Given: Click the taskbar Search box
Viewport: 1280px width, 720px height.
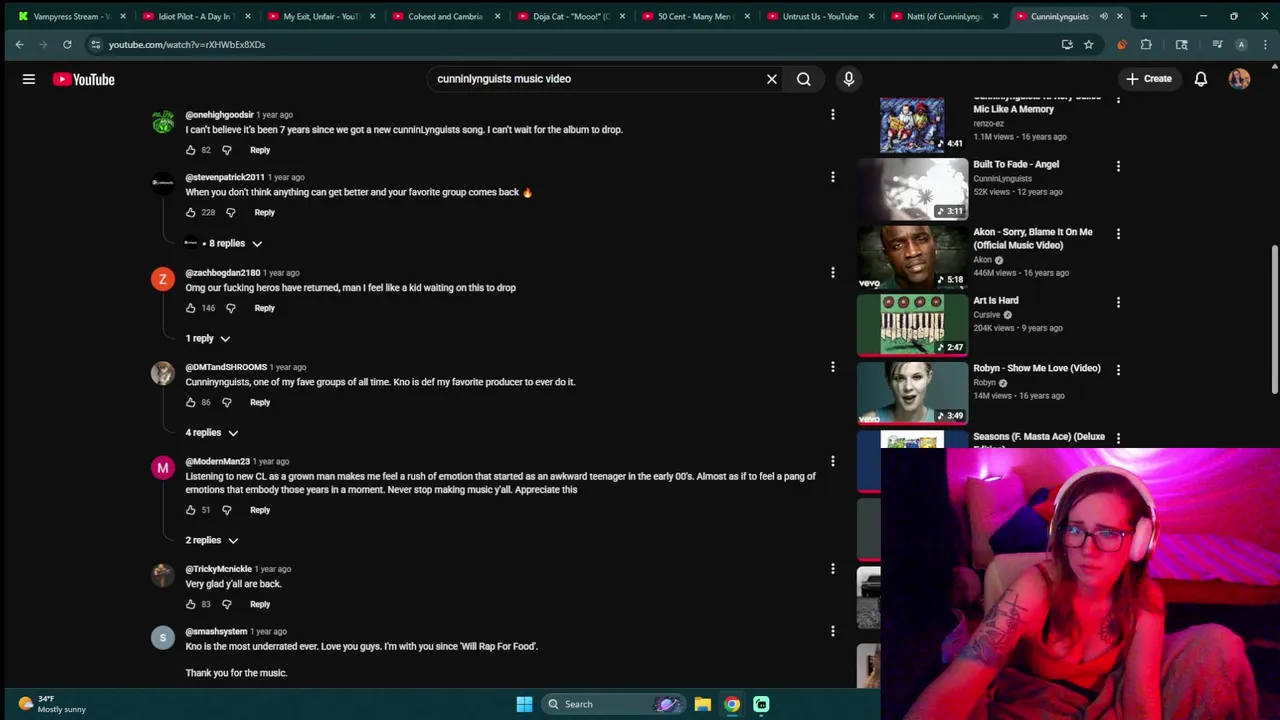Looking at the screenshot, I should click(612, 704).
